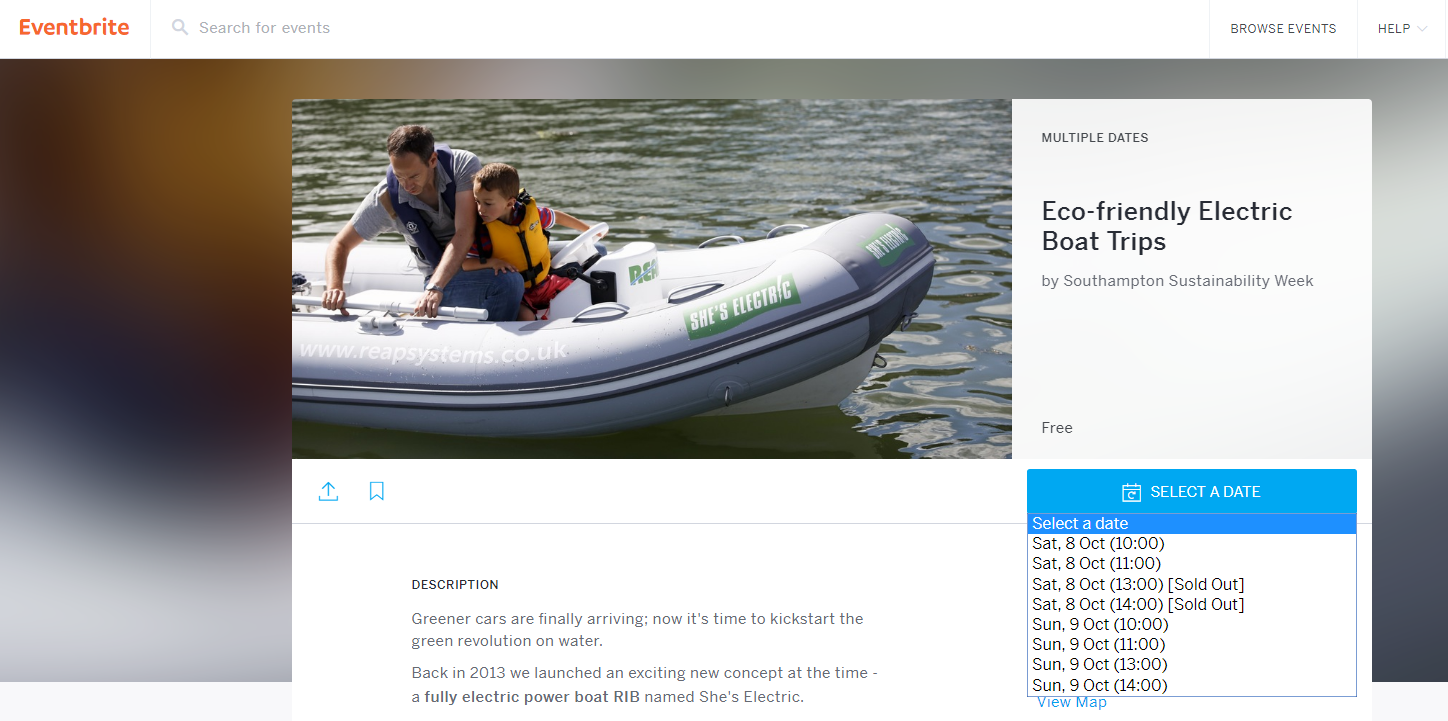1448x721 pixels.
Task: Select Sun, 9 Oct (13:00) slot
Action: coord(1192,665)
